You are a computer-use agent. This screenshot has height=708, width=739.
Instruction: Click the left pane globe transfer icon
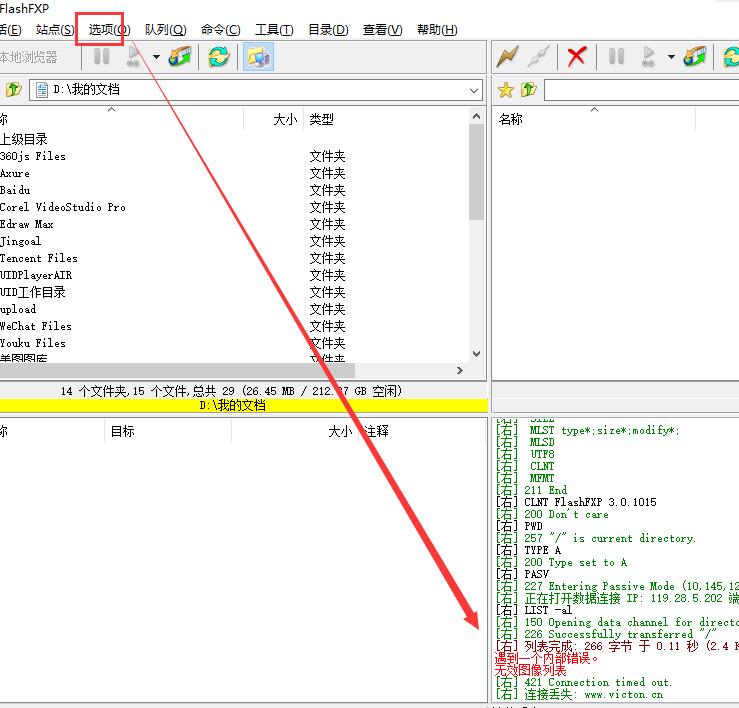(181, 57)
